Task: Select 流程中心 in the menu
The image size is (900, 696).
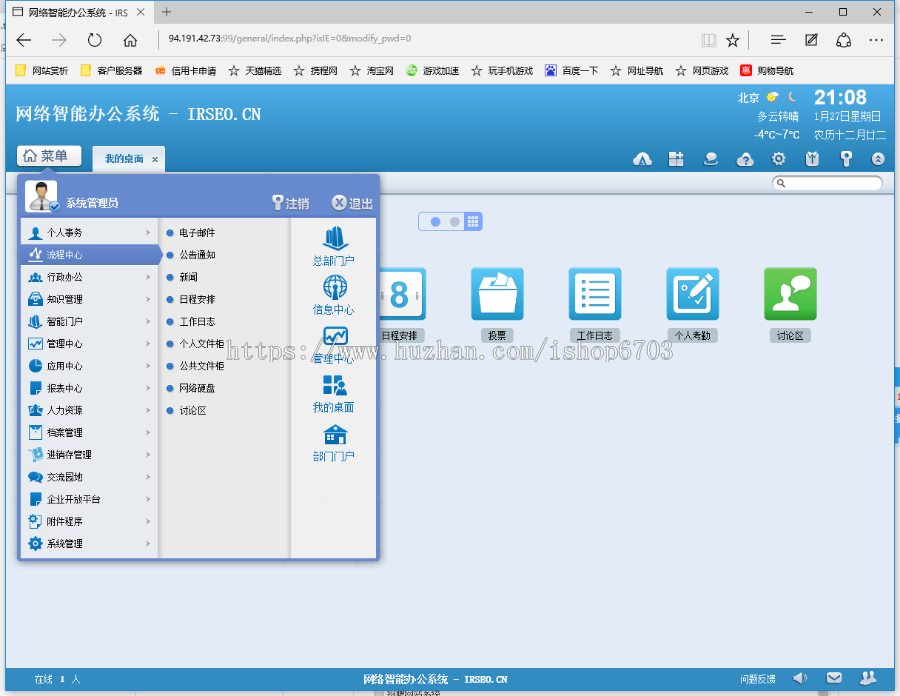Action: [91, 255]
